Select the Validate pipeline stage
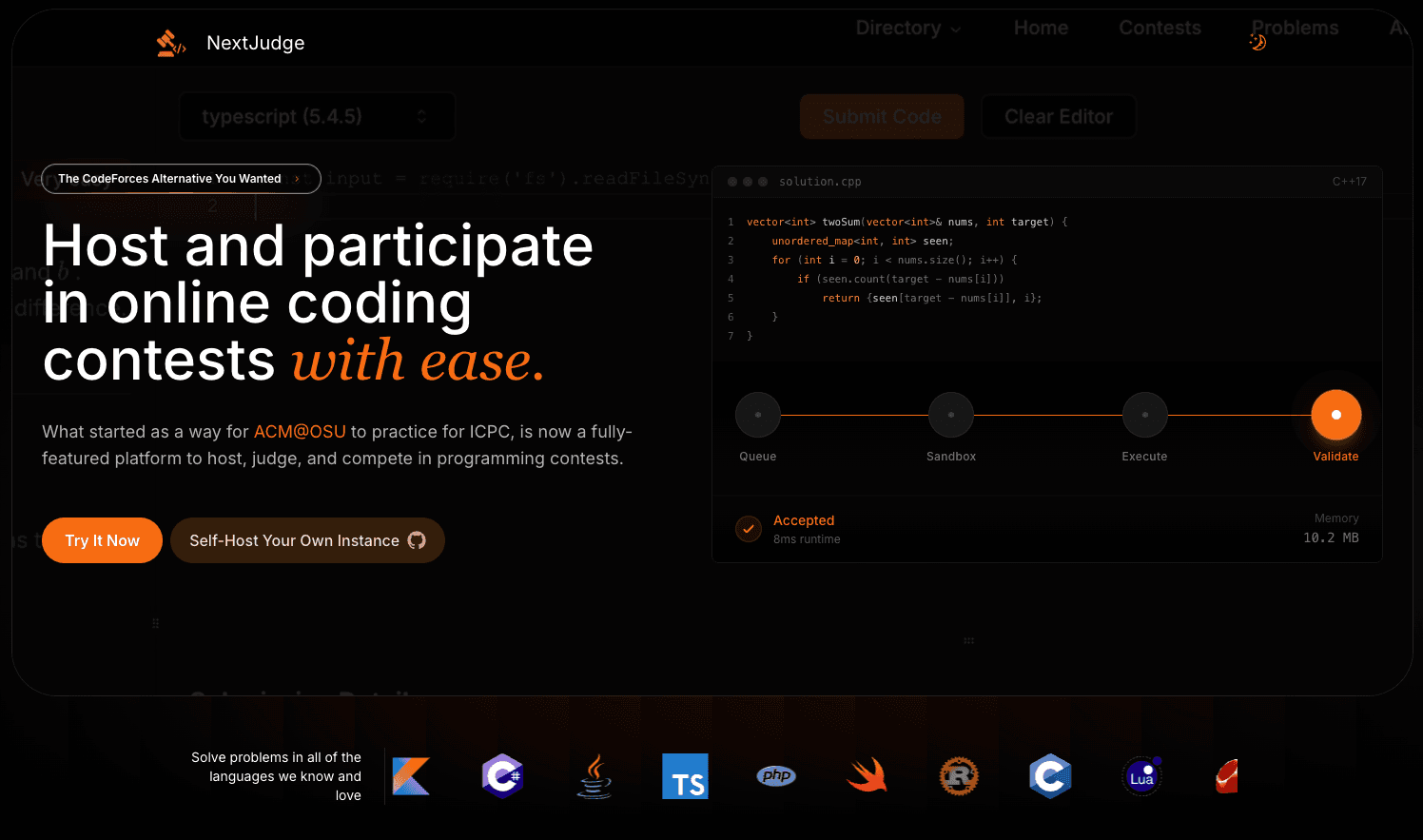1423x840 pixels. coord(1335,415)
